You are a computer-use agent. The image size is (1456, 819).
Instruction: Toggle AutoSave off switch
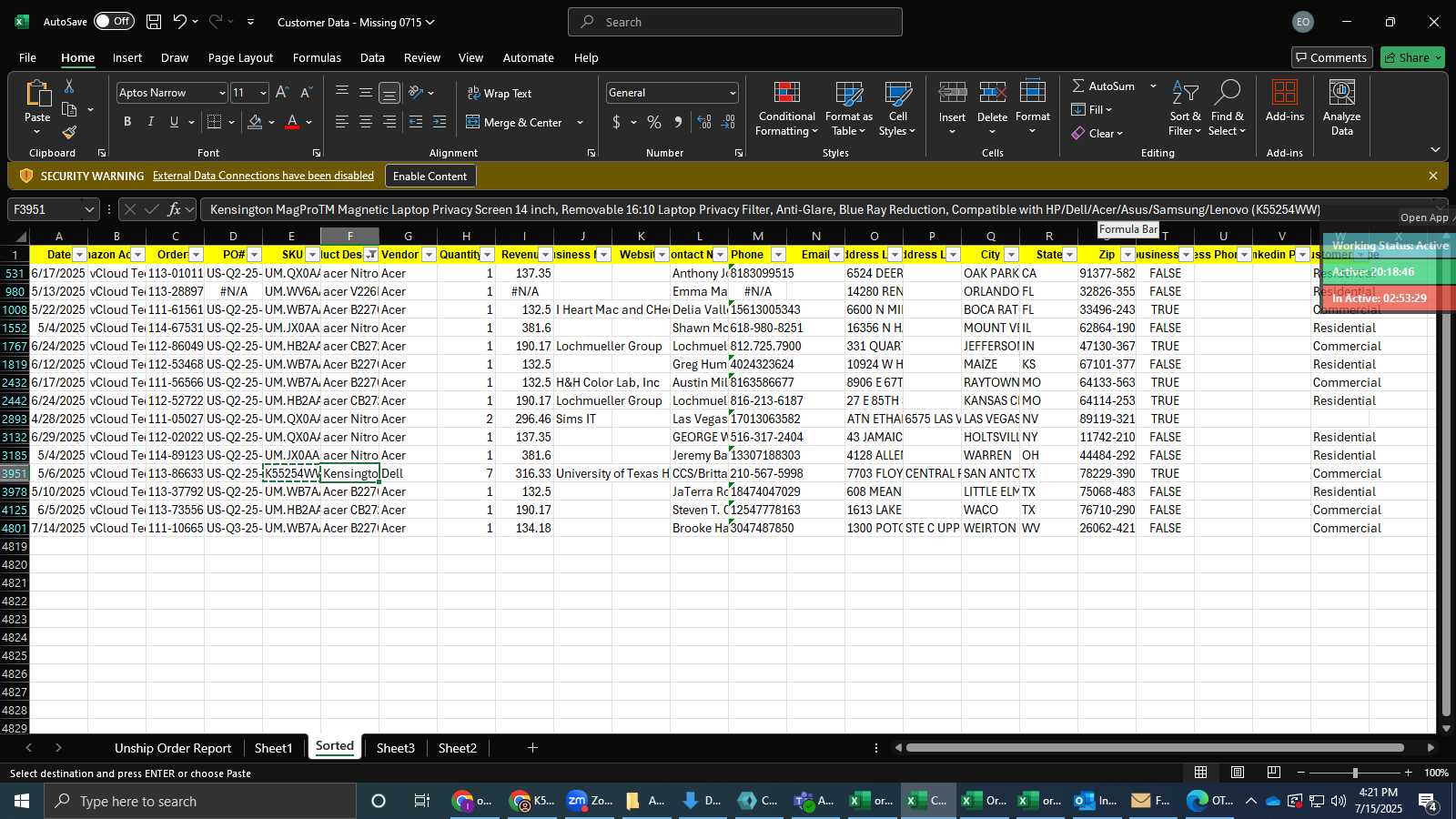point(114,21)
